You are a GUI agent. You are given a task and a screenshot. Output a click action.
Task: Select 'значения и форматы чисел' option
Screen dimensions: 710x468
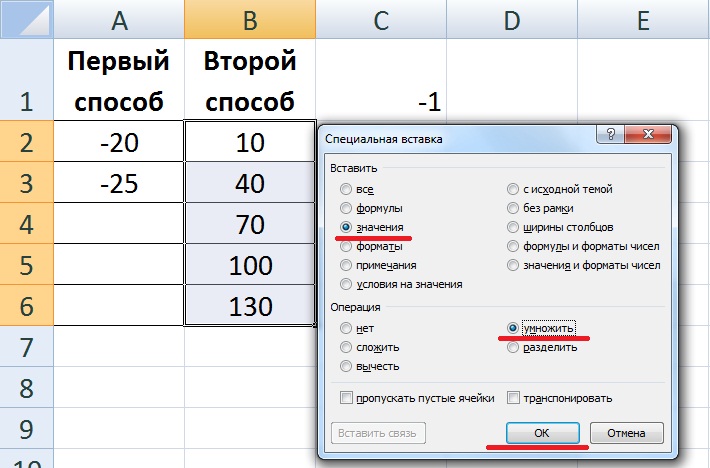click(x=513, y=265)
